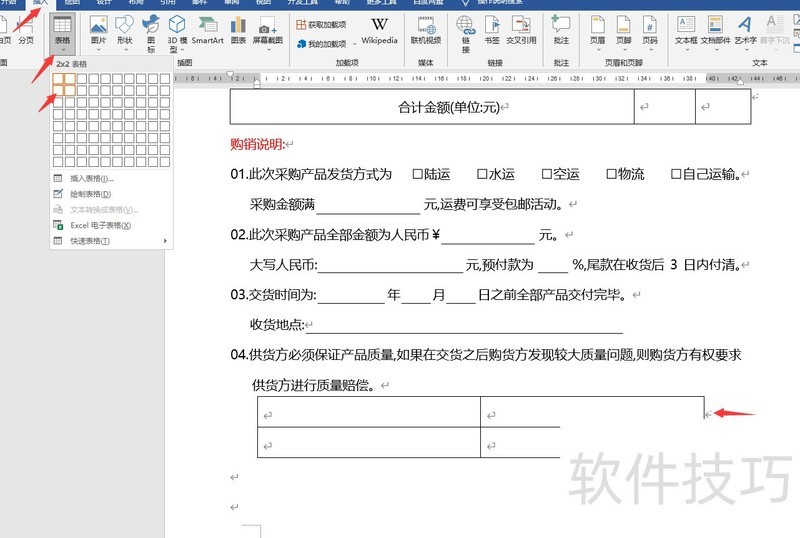Viewport: 800px width, 538px height.
Task: Click 获取加载项 get add-ins
Action: pyautogui.click(x=321, y=25)
